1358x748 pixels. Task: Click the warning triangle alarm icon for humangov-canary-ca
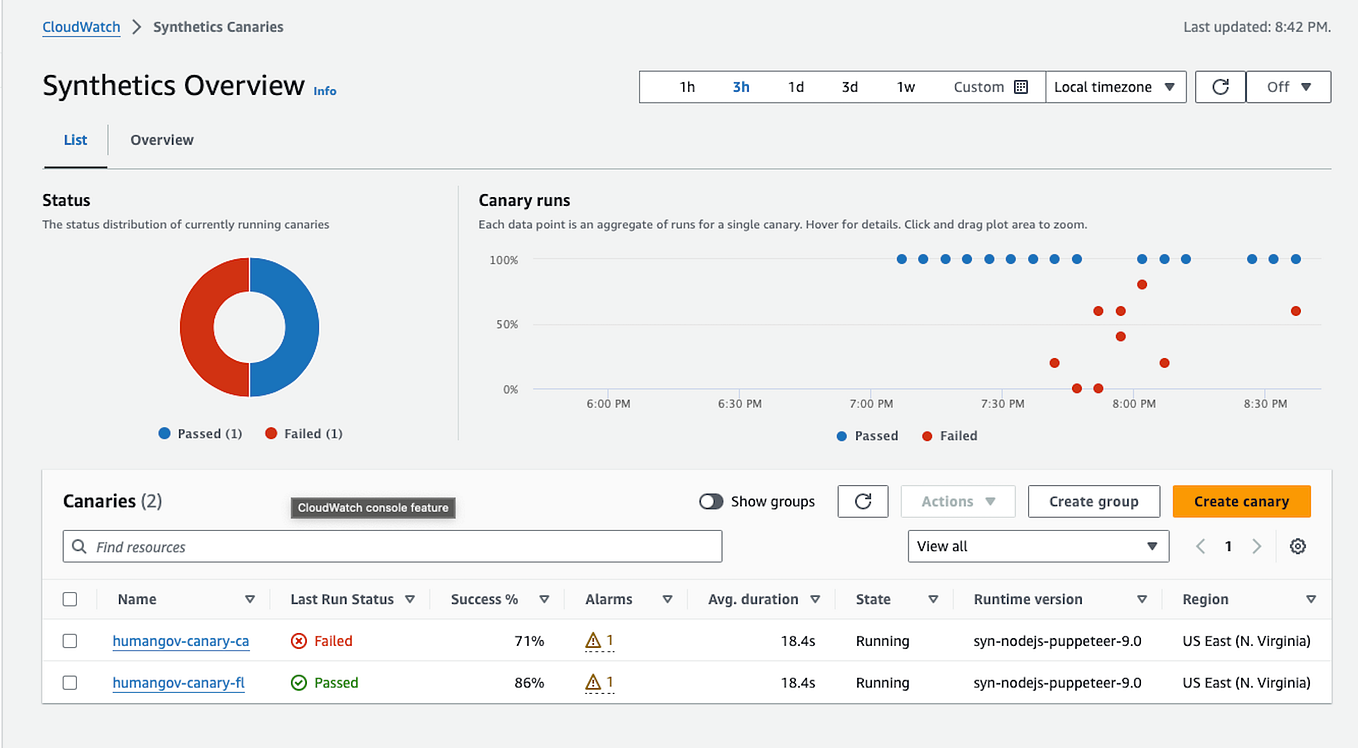[592, 640]
